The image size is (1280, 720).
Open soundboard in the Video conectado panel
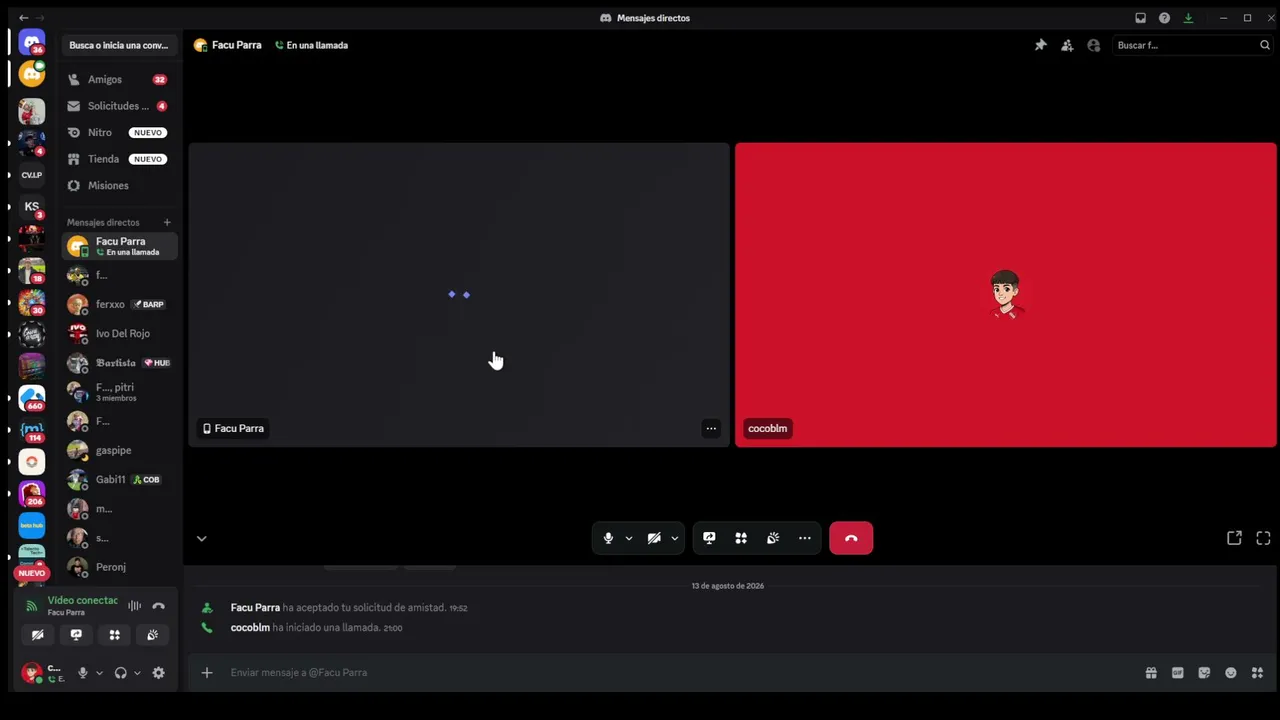(152, 635)
